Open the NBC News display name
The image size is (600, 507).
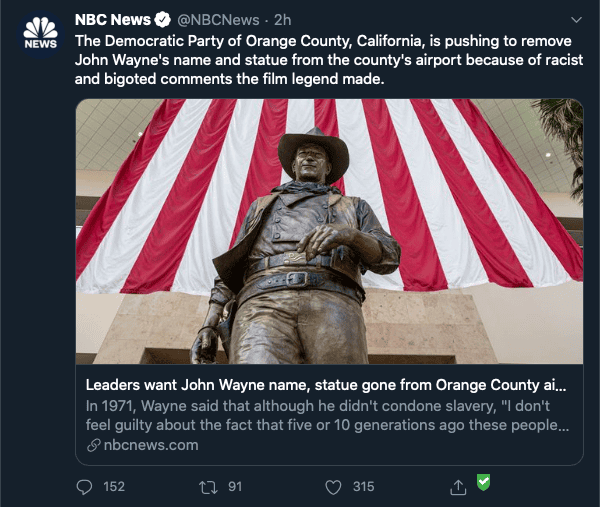pyautogui.click(x=112, y=20)
